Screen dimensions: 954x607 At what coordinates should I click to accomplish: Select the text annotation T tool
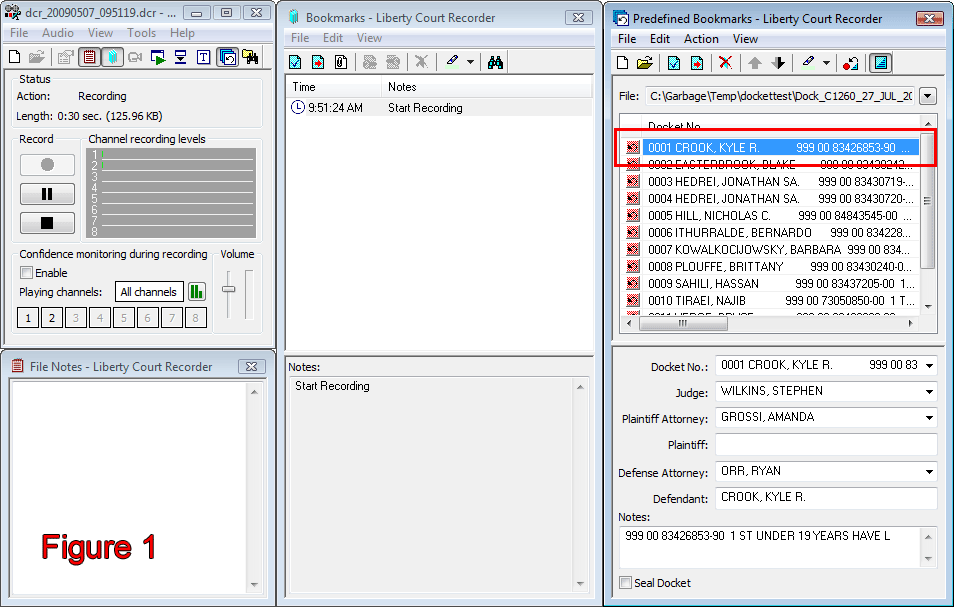click(x=203, y=57)
